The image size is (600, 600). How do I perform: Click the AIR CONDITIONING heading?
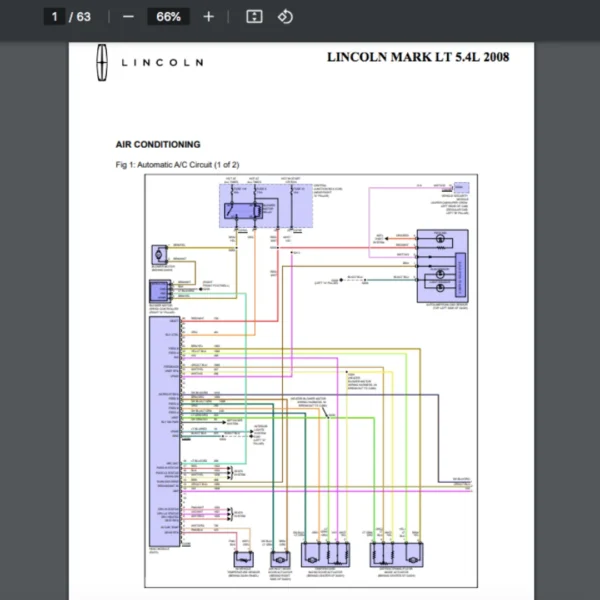[x=158, y=144]
